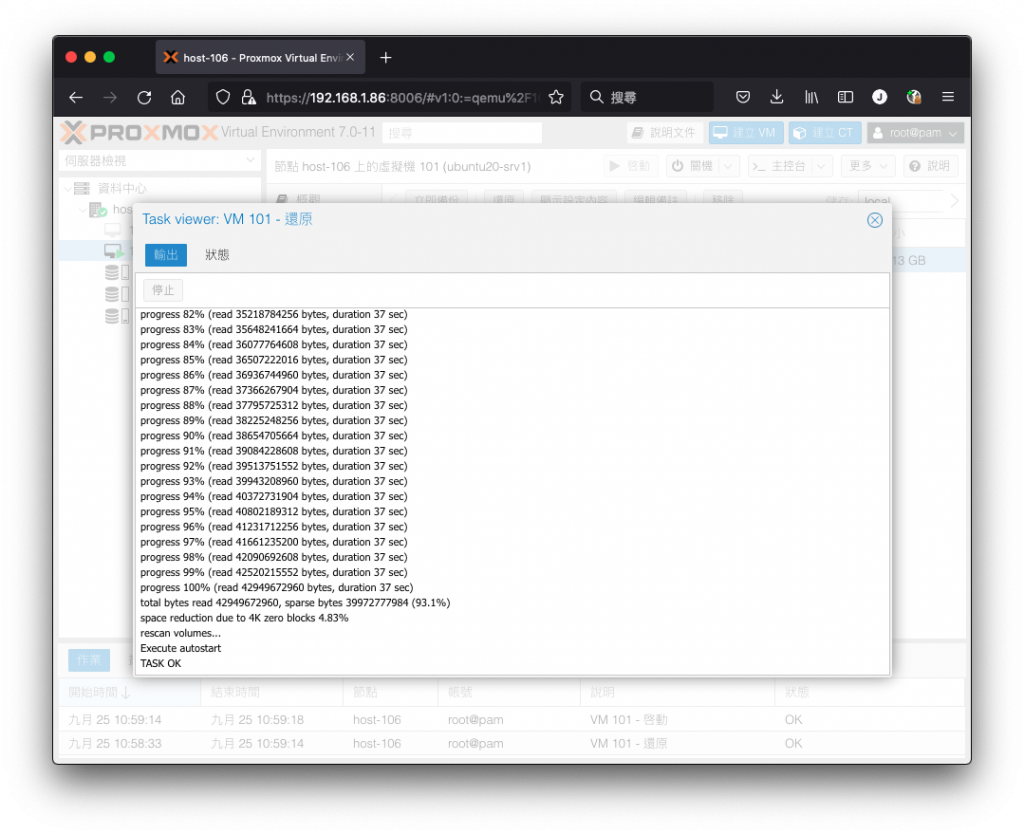Click the Proxmox logo
The height and width of the screenshot is (834, 1024).
pos(139,133)
